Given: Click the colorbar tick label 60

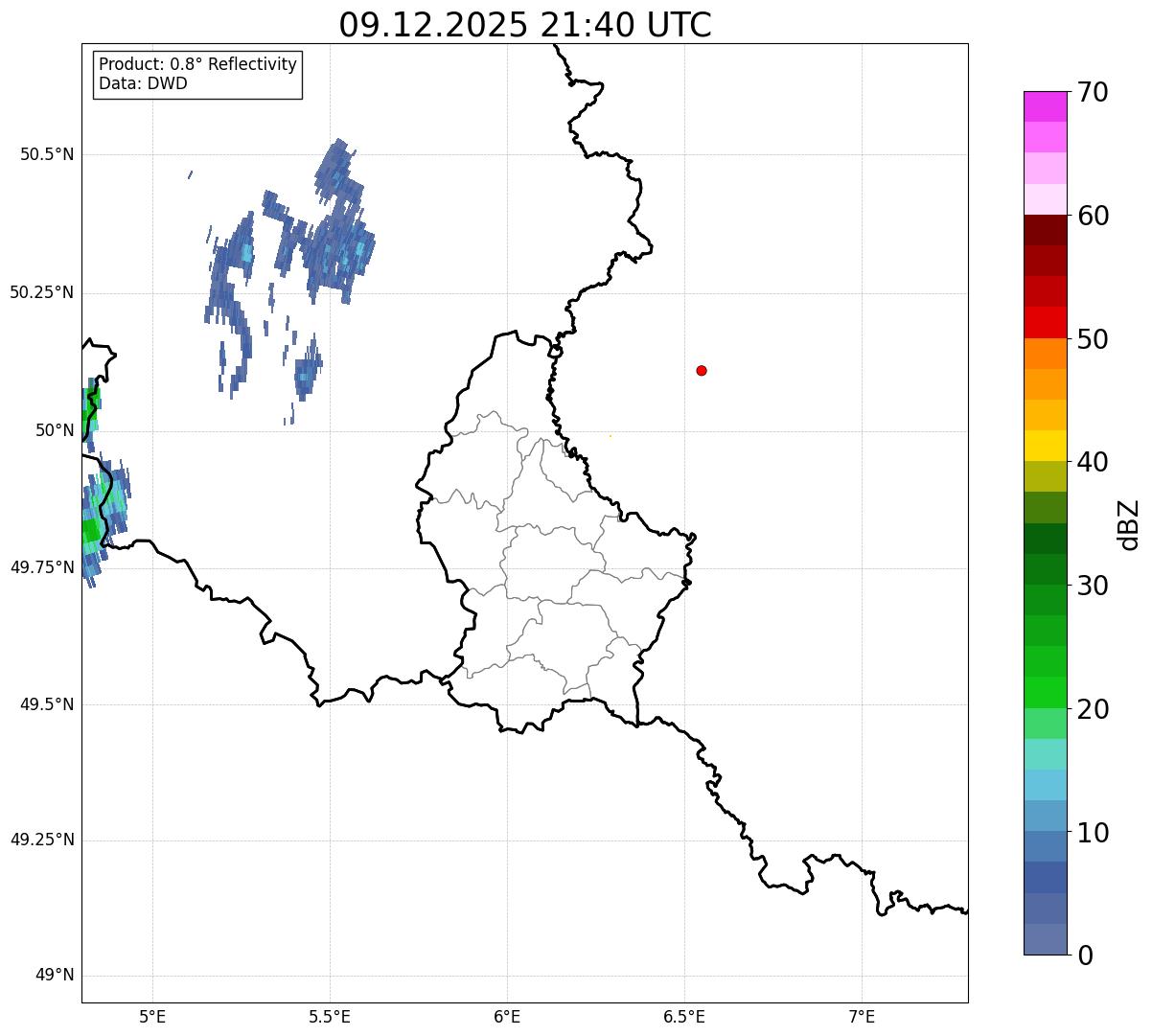Looking at the screenshot, I should click(1093, 217).
